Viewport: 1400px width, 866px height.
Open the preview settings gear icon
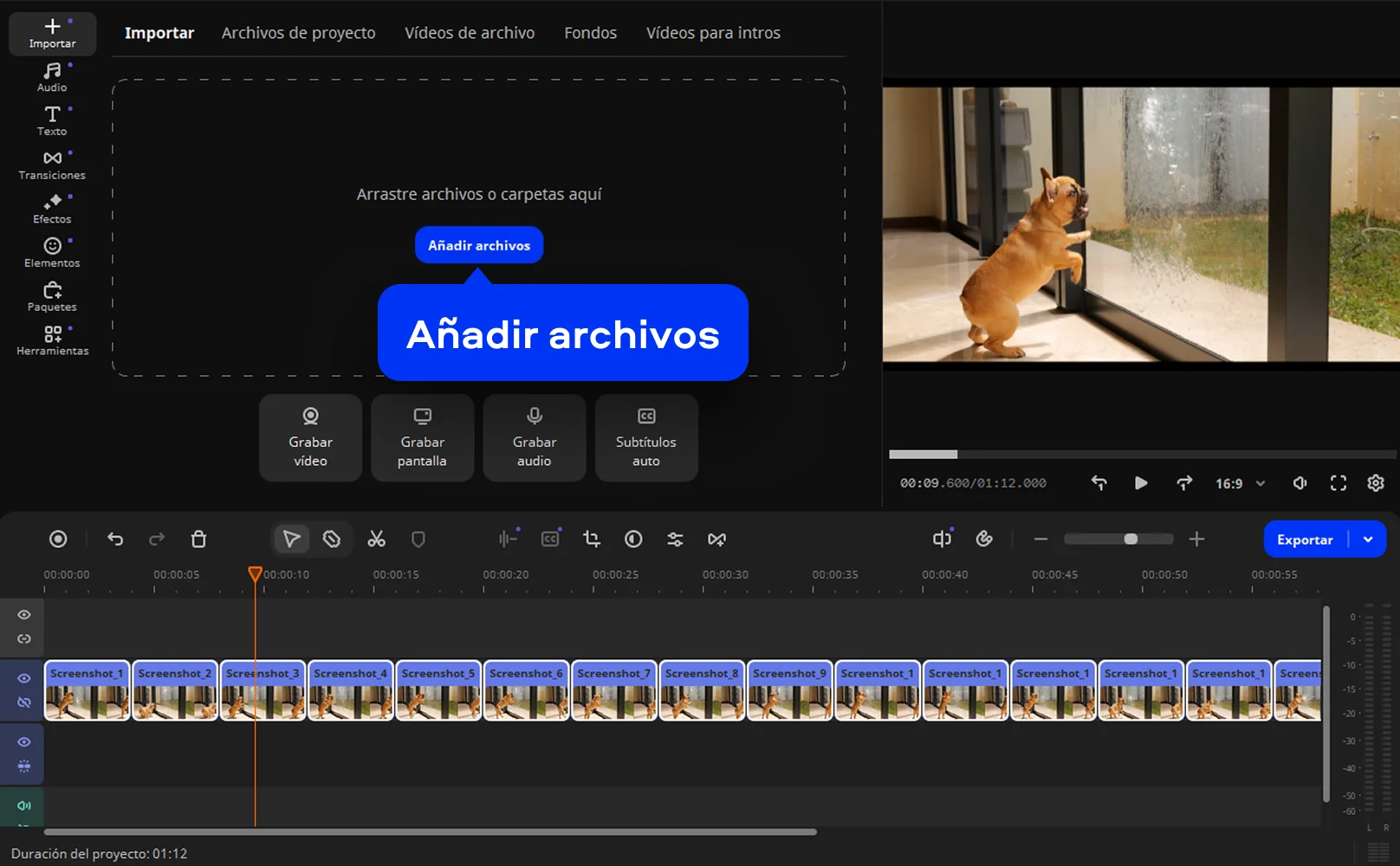coord(1375,483)
